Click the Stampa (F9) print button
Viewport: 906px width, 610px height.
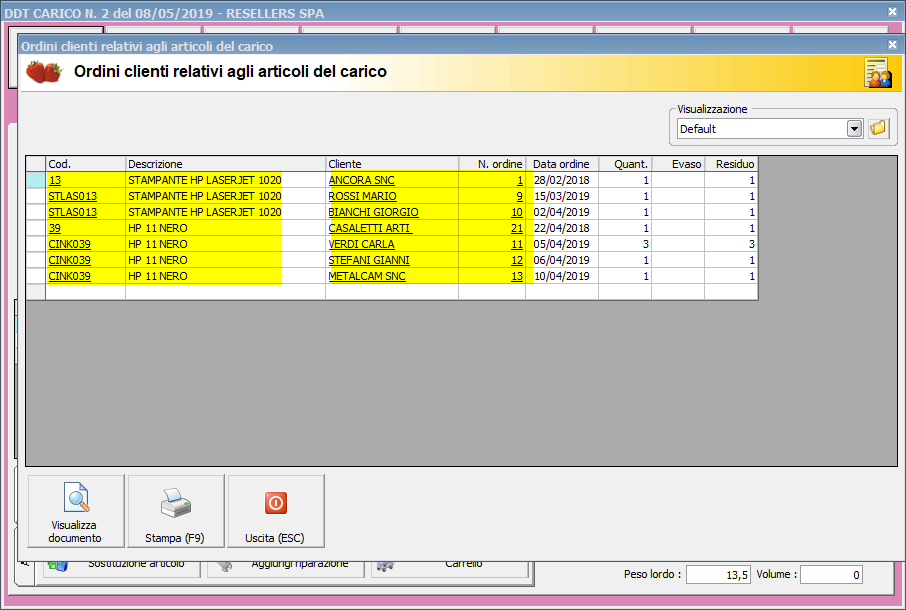pos(176,511)
